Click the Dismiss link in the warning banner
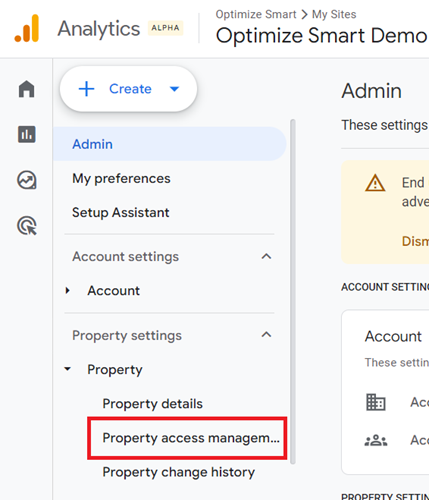The height and width of the screenshot is (500, 429). [x=415, y=241]
